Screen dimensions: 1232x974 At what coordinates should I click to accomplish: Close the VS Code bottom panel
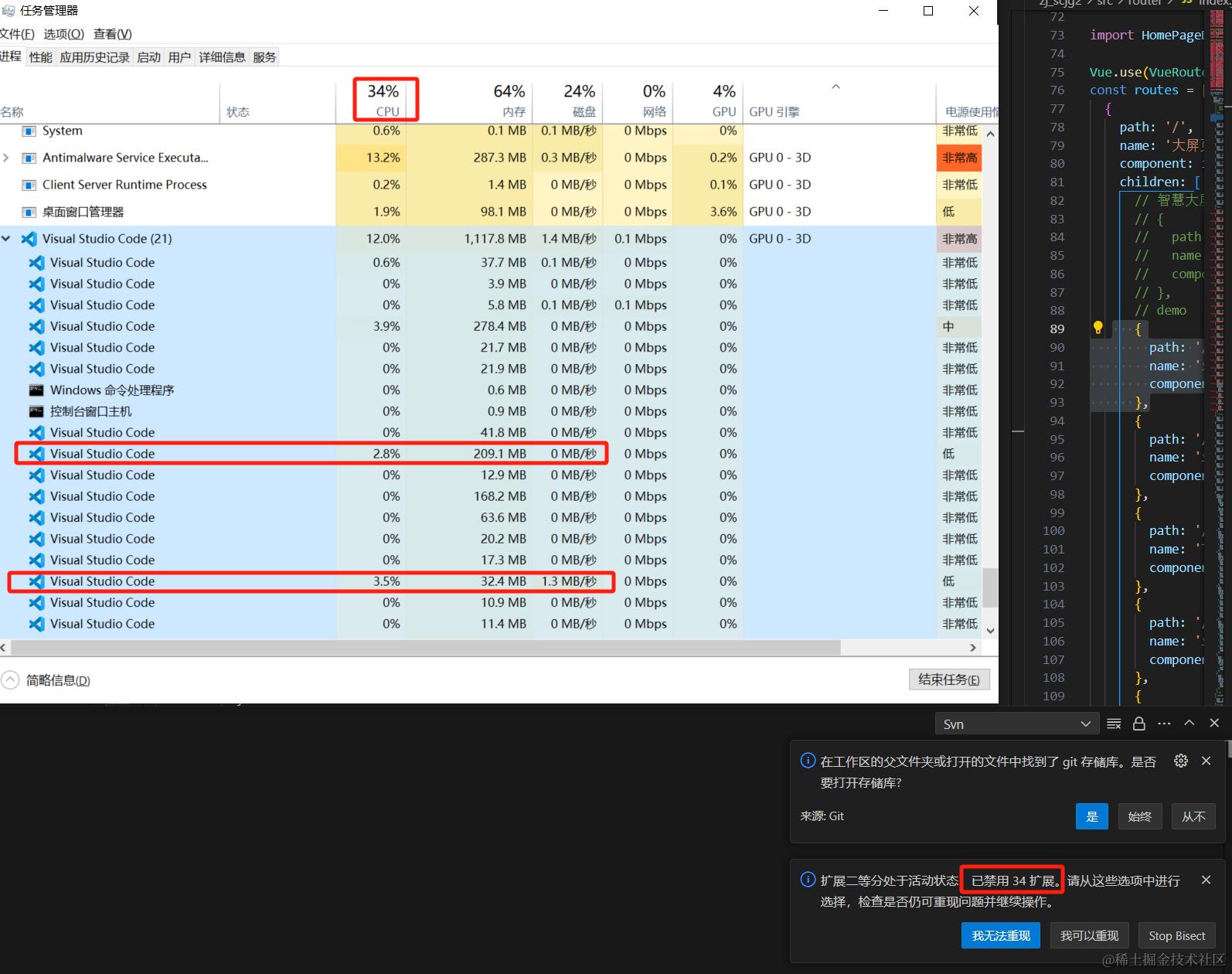[1214, 723]
